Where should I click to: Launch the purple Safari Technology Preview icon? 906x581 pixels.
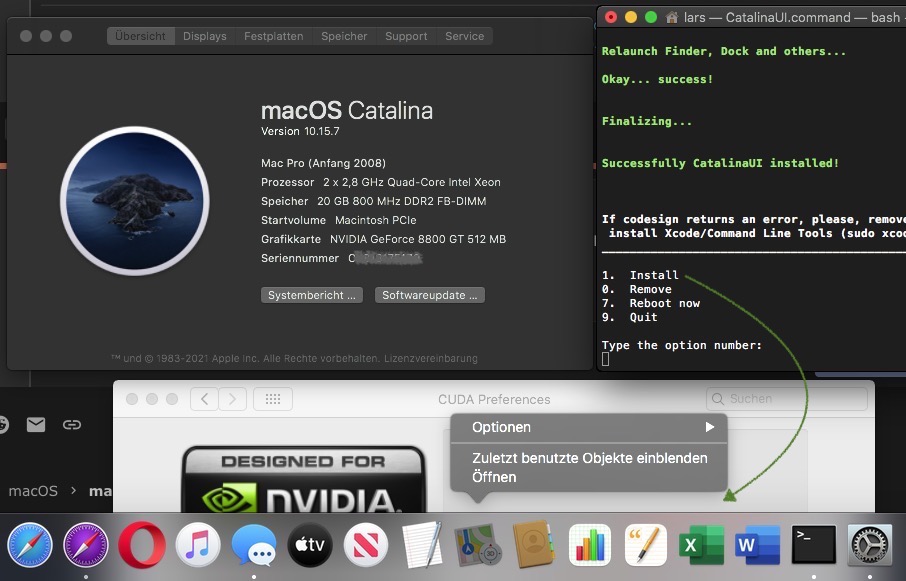pos(86,545)
